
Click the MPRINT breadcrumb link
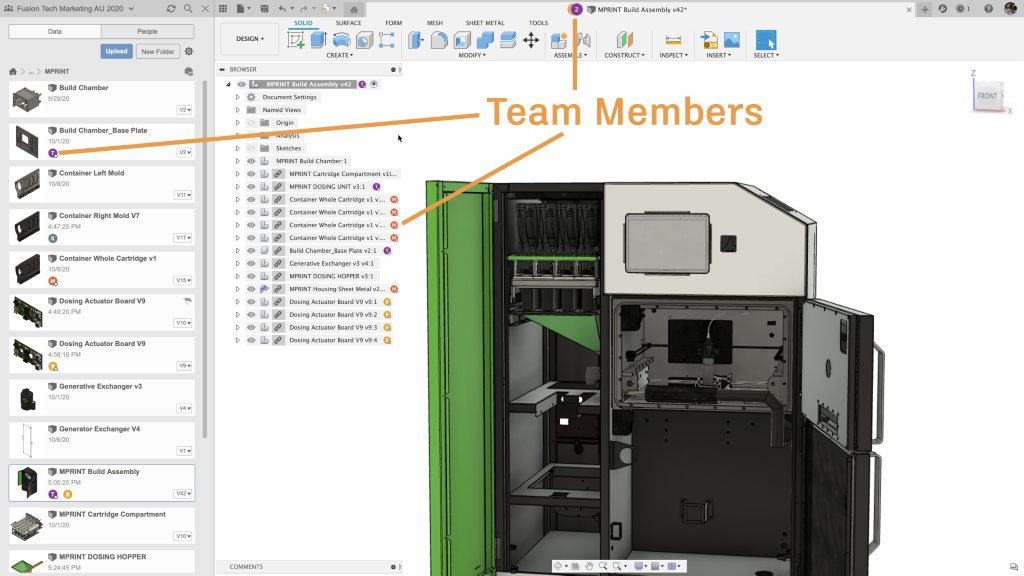coord(57,72)
